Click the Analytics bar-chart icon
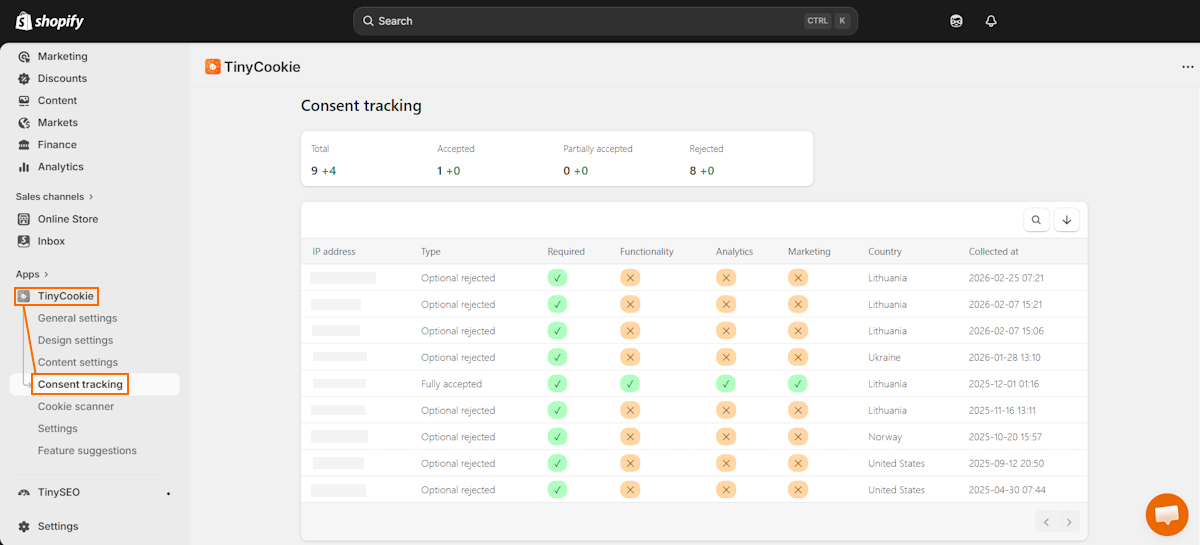 tap(24, 167)
